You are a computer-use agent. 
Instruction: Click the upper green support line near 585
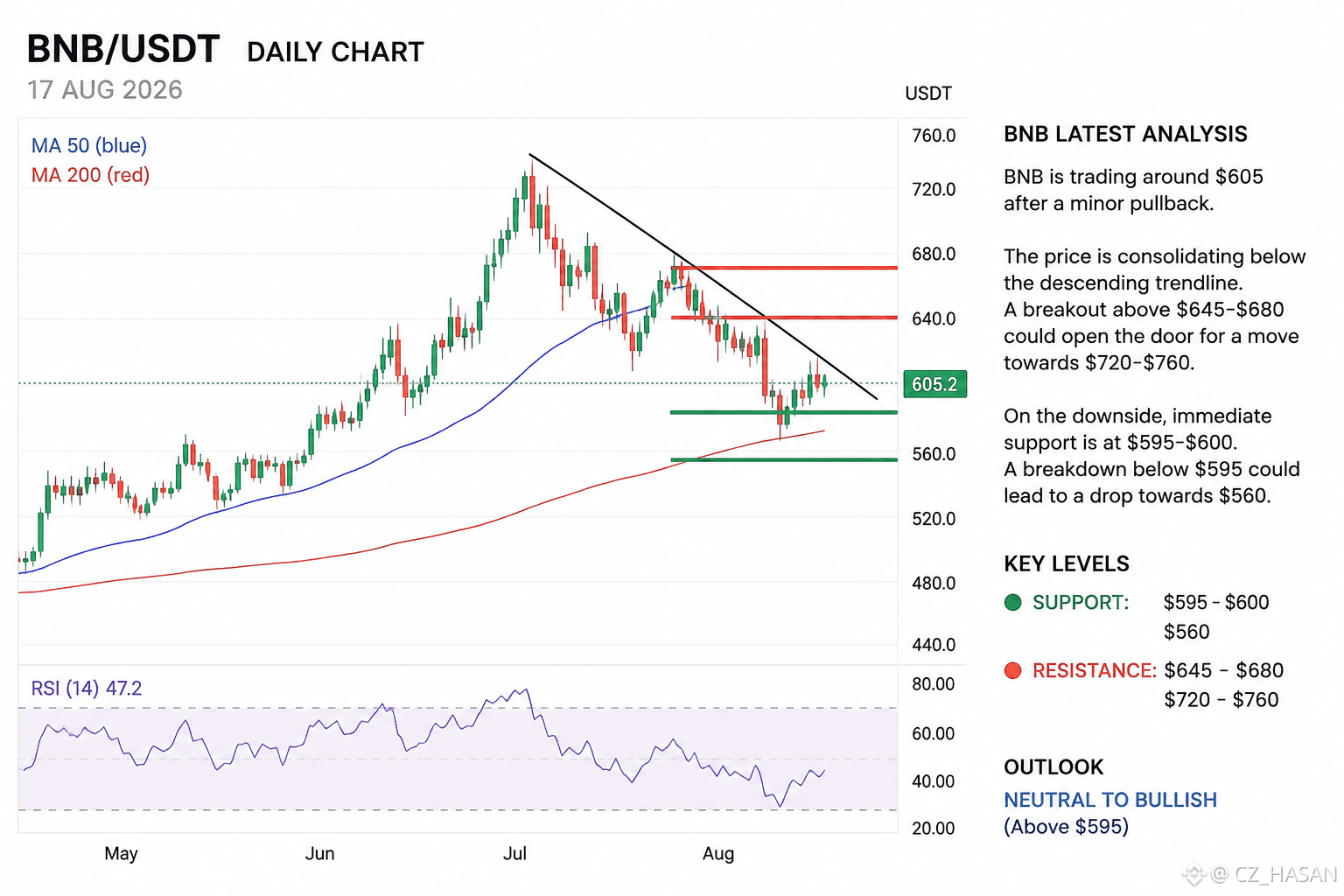coord(784,412)
